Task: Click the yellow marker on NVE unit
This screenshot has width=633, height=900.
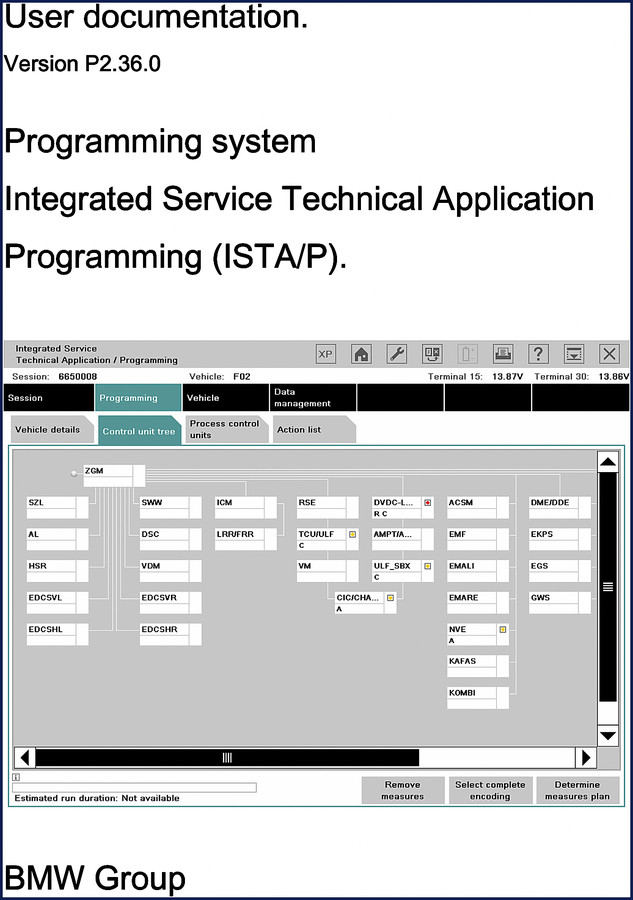Action: pos(503,629)
